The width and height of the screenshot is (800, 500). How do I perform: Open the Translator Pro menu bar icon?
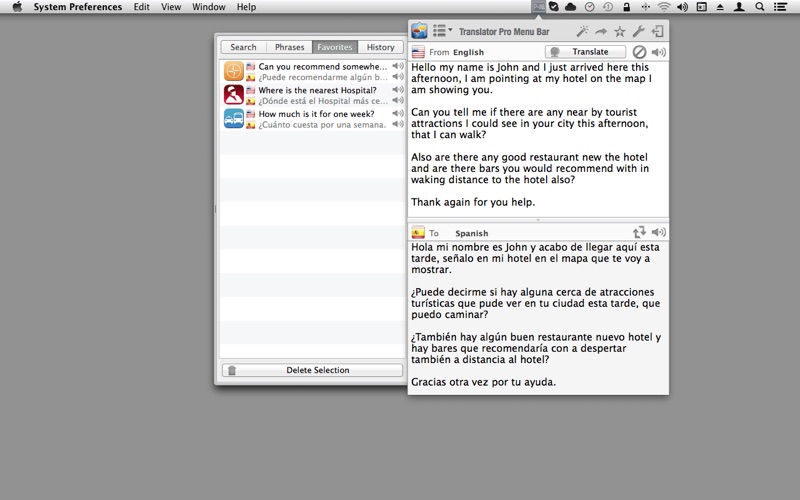coord(538,7)
